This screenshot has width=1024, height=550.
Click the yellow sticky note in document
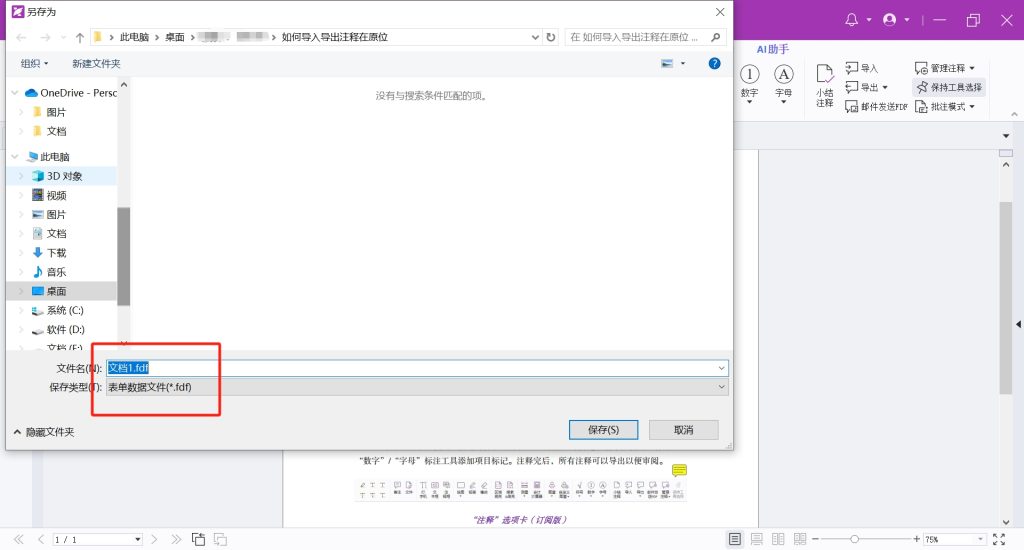pyautogui.click(x=679, y=470)
